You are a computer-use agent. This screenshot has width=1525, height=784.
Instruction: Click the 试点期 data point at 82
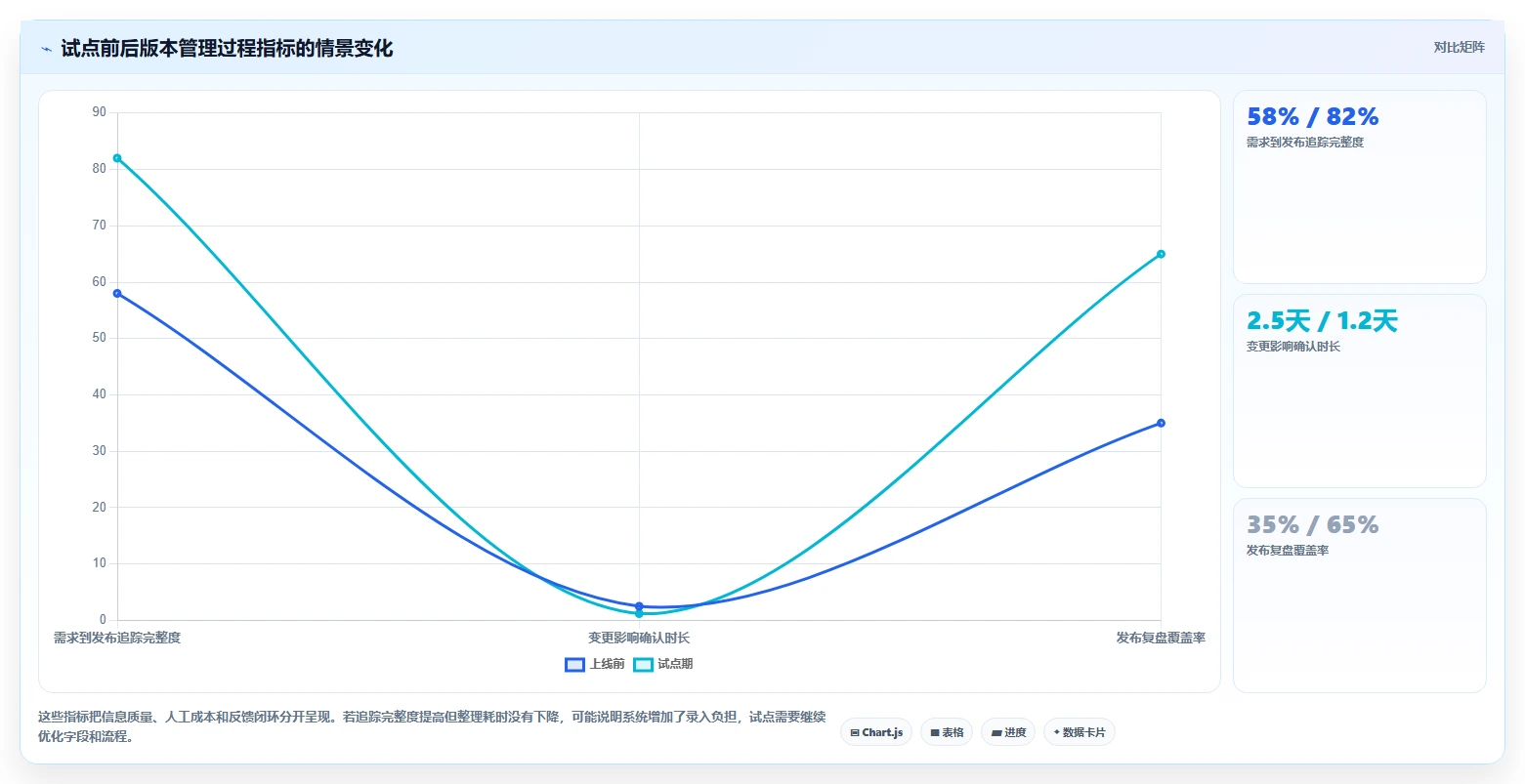coord(117,158)
